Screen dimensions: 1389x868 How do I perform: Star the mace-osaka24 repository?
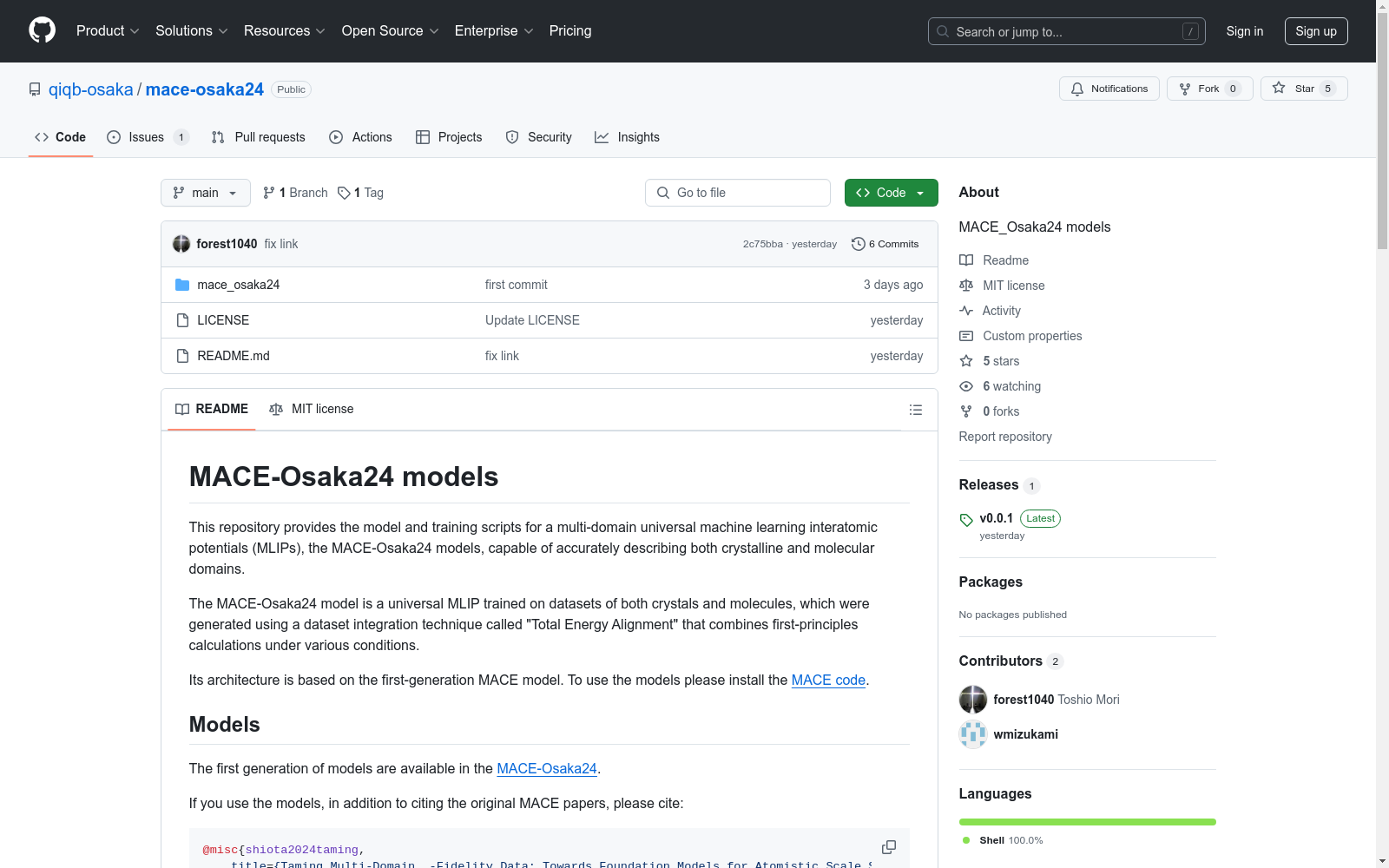tap(1303, 89)
